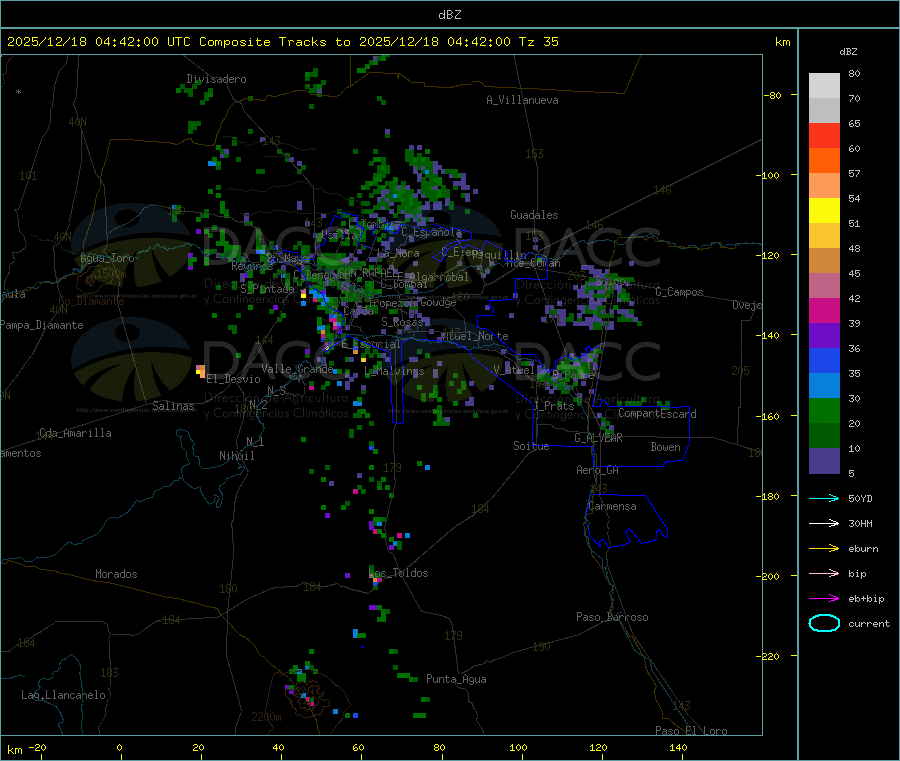The height and width of the screenshot is (761, 900).
Task: Click the G_ALVEAR map label
Action: tap(598, 438)
